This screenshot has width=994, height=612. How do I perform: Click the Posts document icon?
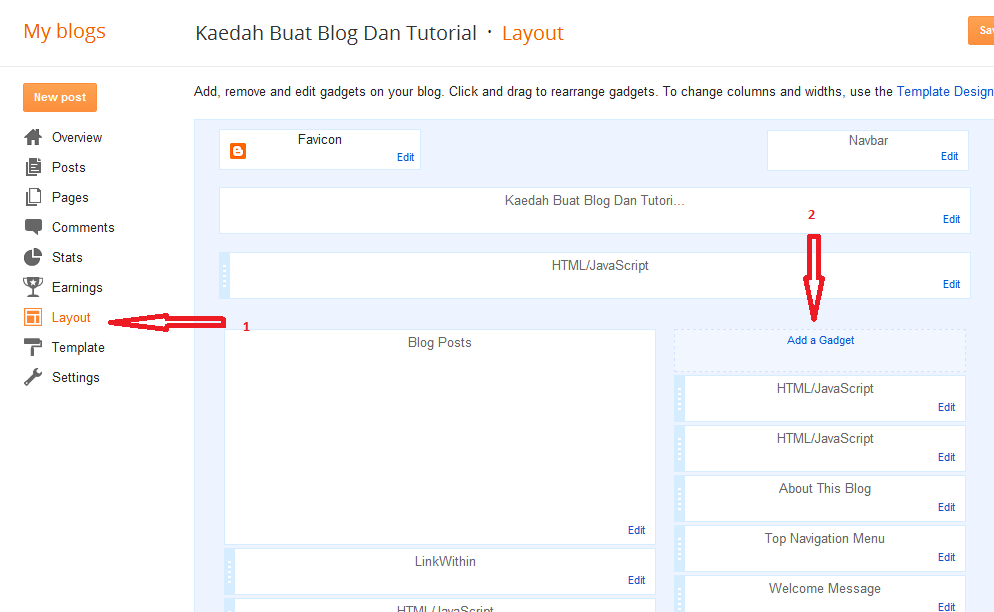(x=33, y=167)
